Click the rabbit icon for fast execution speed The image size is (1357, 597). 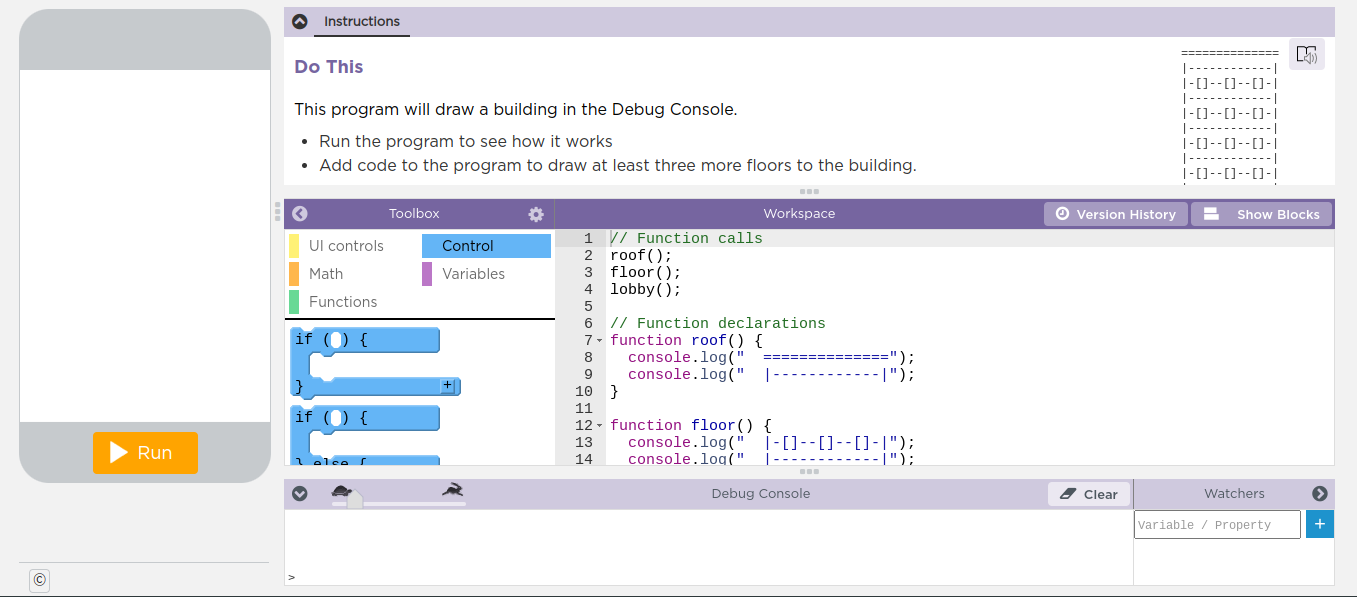pyautogui.click(x=452, y=491)
